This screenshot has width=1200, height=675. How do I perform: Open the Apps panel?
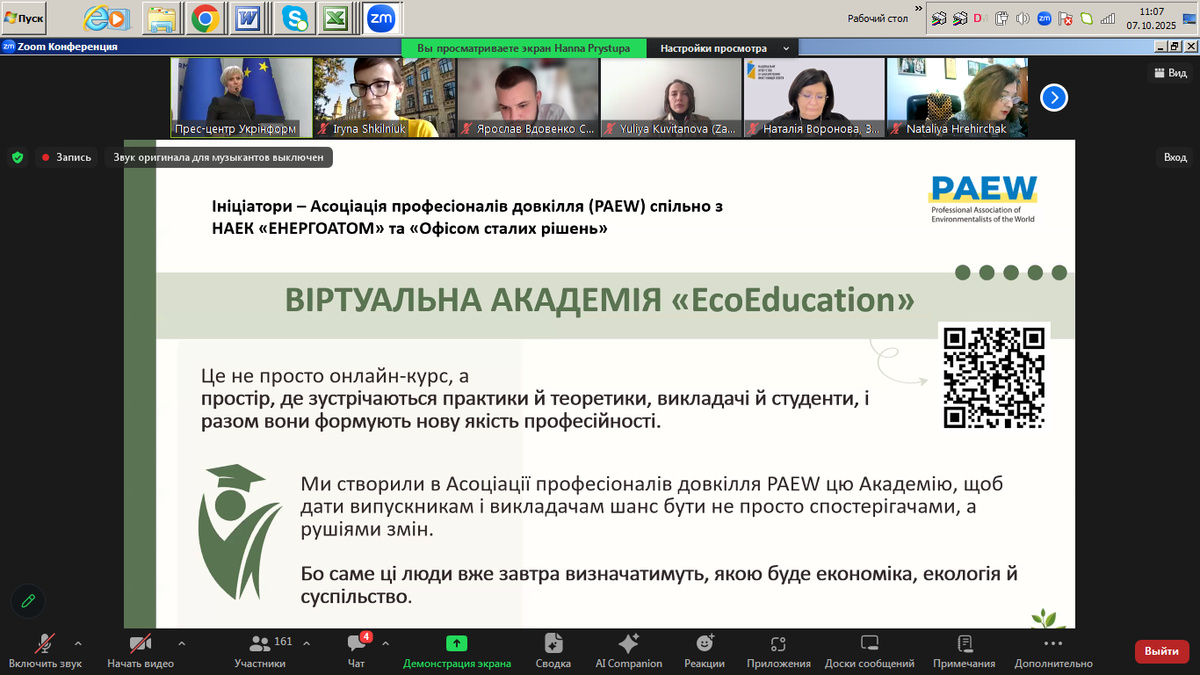point(778,650)
